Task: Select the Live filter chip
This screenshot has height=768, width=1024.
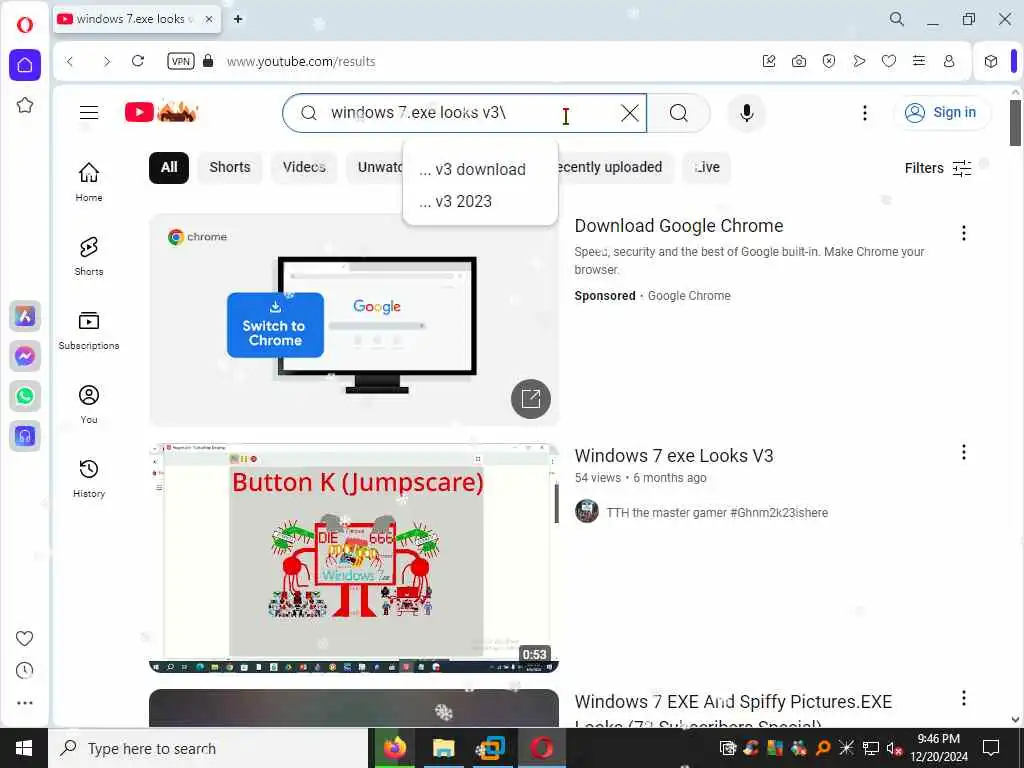Action: [x=707, y=167]
